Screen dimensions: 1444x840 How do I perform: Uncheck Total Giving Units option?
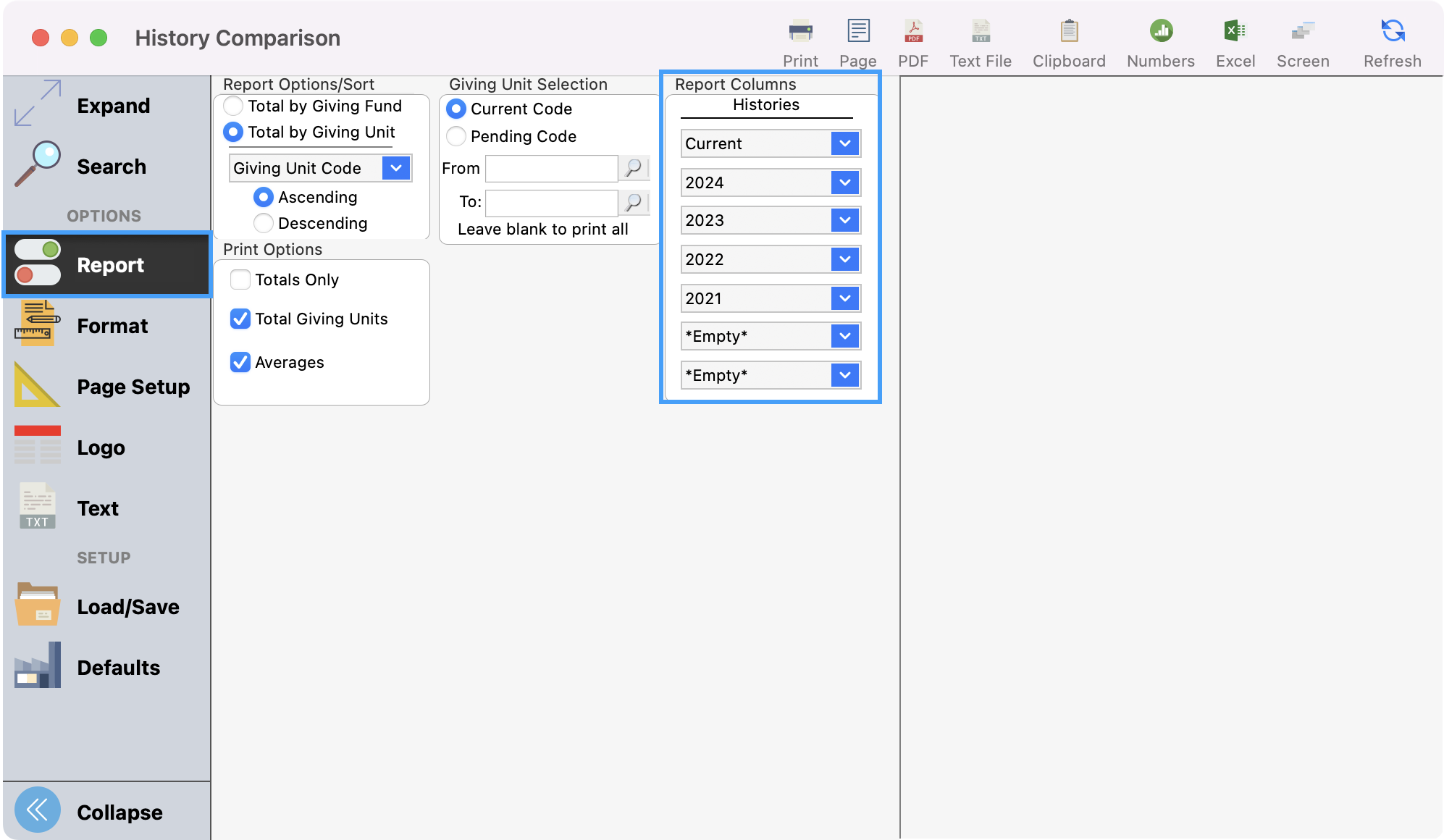(240, 319)
